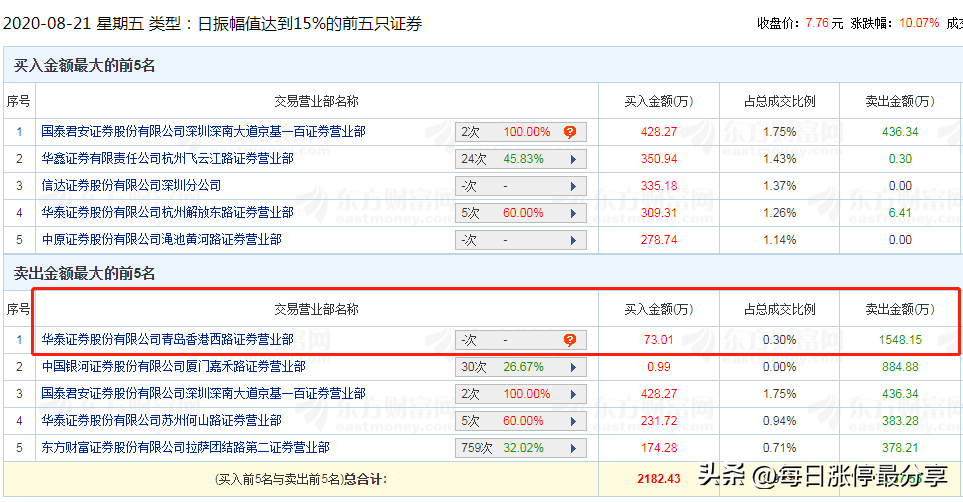Click arrow icon in 中国银河厦门嘉禾路 row
The width and height of the screenshot is (963, 502).
pyautogui.click(x=573, y=367)
